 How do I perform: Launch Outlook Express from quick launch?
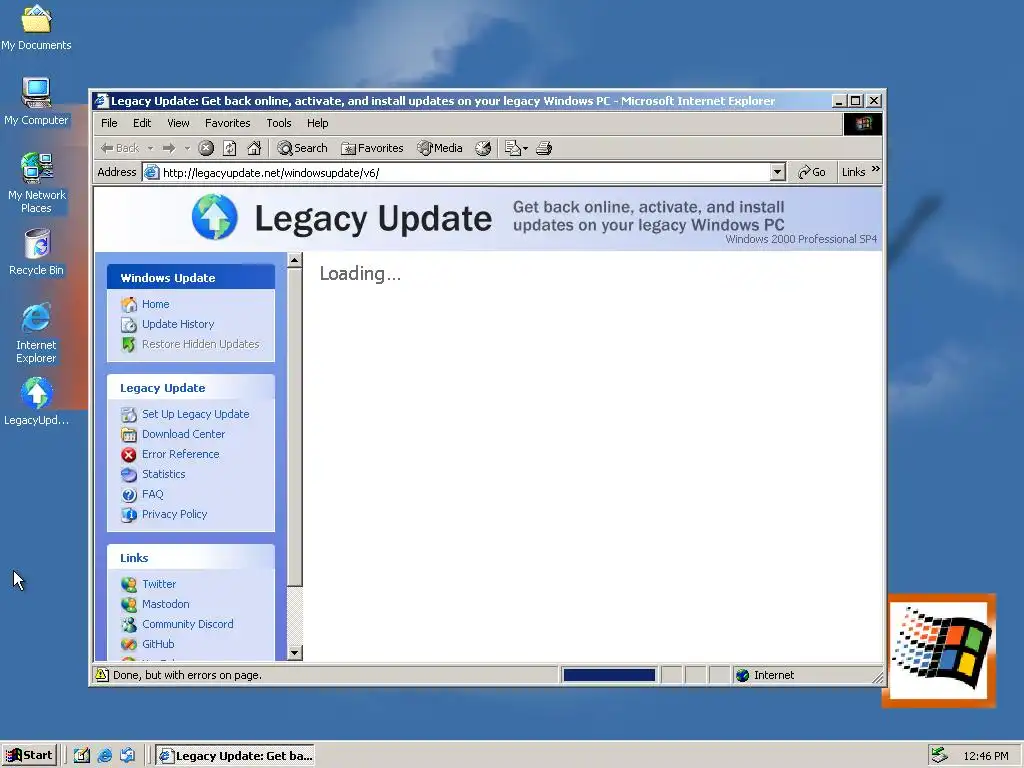127,756
